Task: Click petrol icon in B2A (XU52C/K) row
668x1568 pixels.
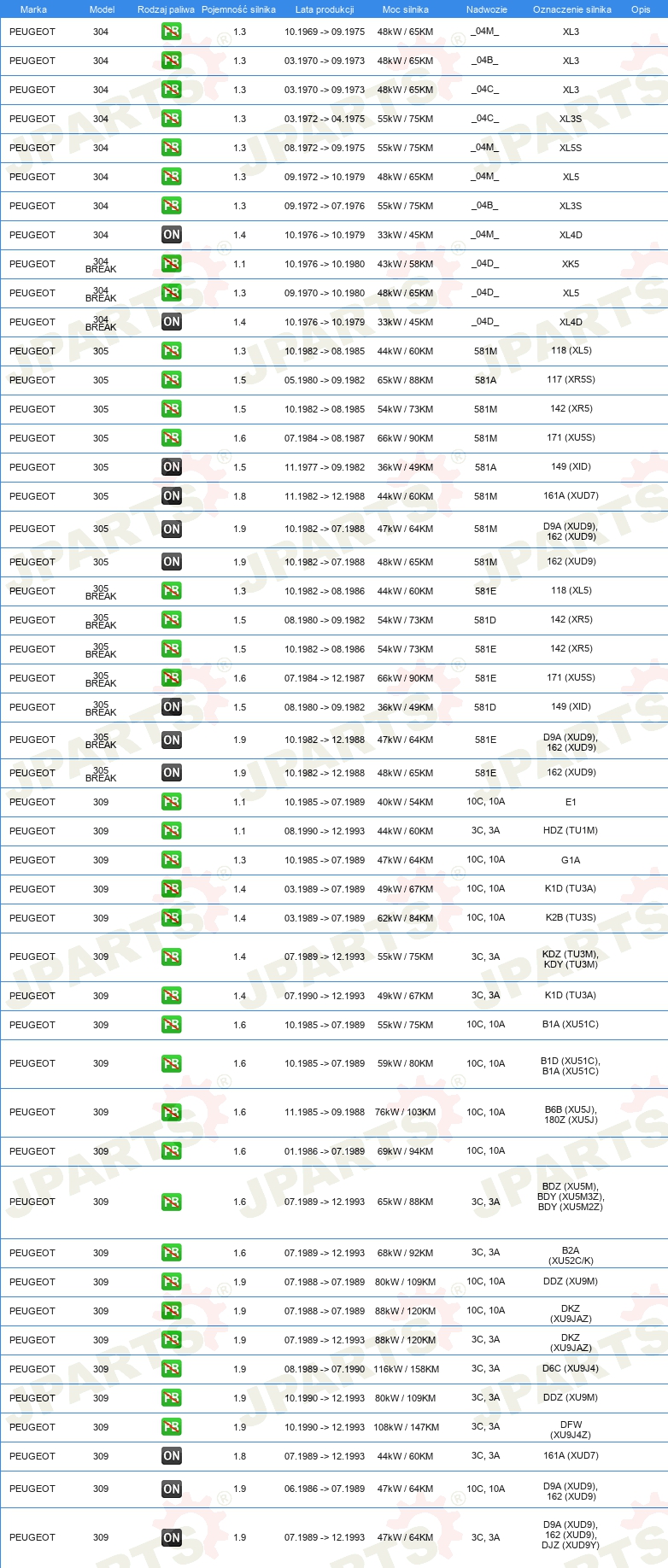Action: pyautogui.click(x=172, y=1253)
